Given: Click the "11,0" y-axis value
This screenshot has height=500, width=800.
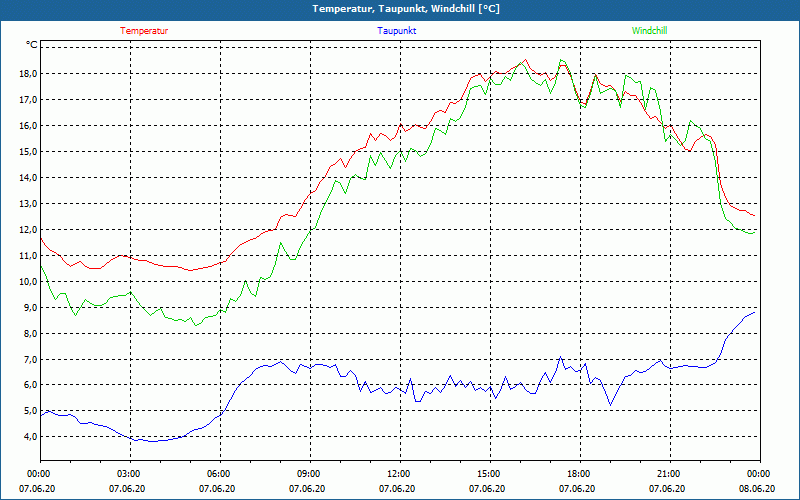Looking at the screenshot, I should pyautogui.click(x=28, y=256).
